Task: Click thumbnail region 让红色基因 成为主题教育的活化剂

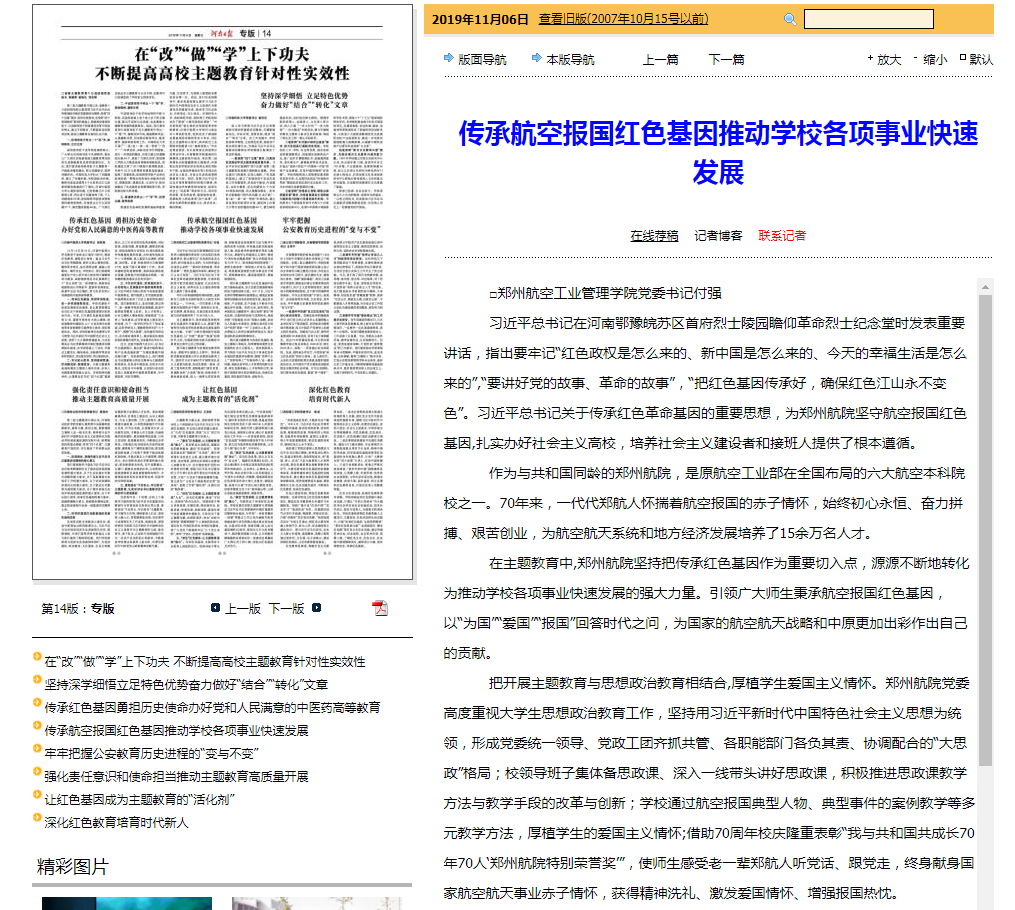Action: pos(220,394)
